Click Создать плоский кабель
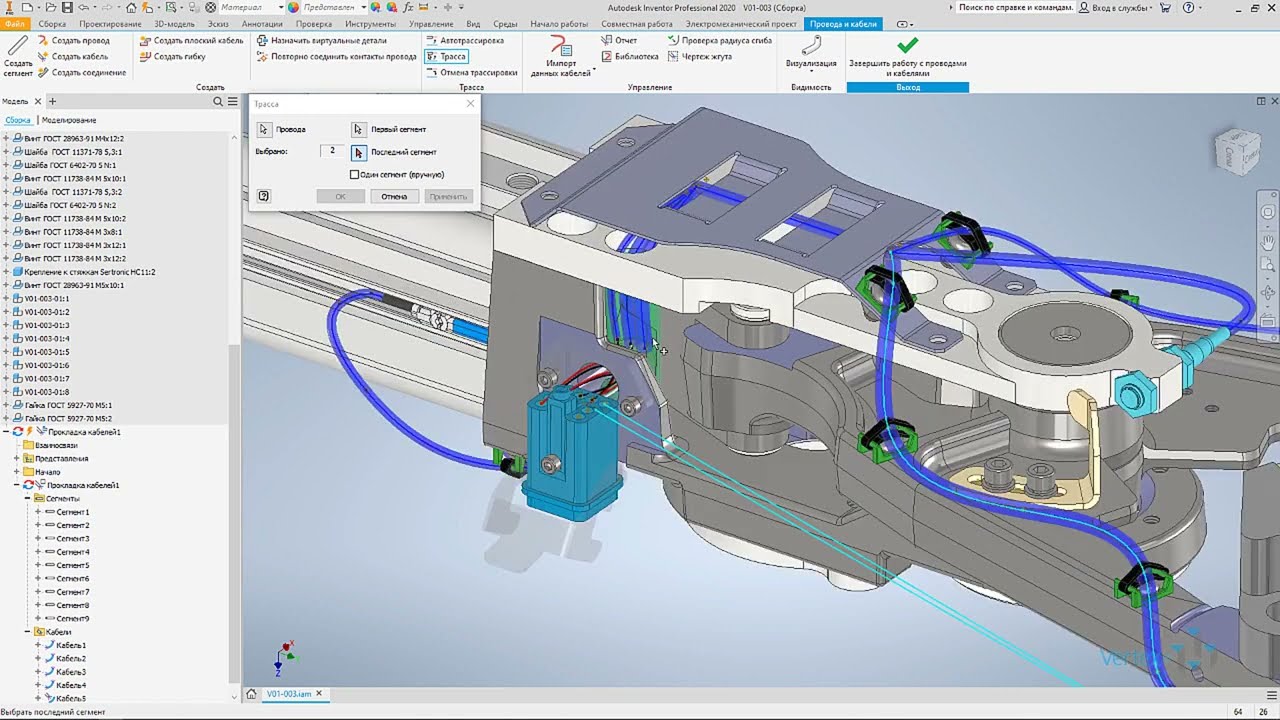 tap(191, 41)
